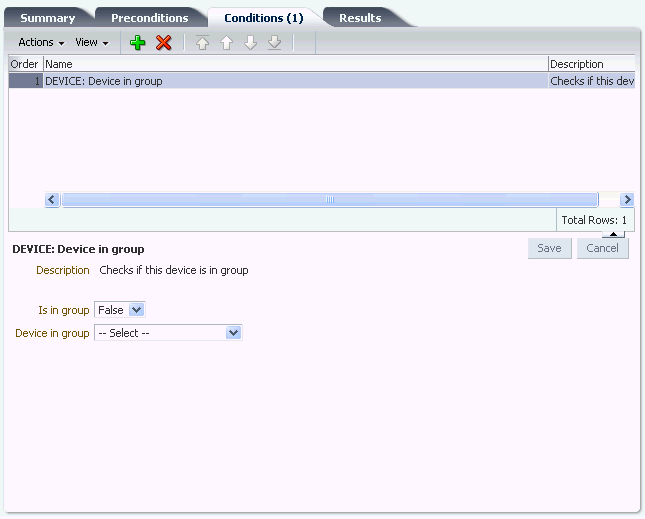Open the Device in group select list

(x=168, y=333)
